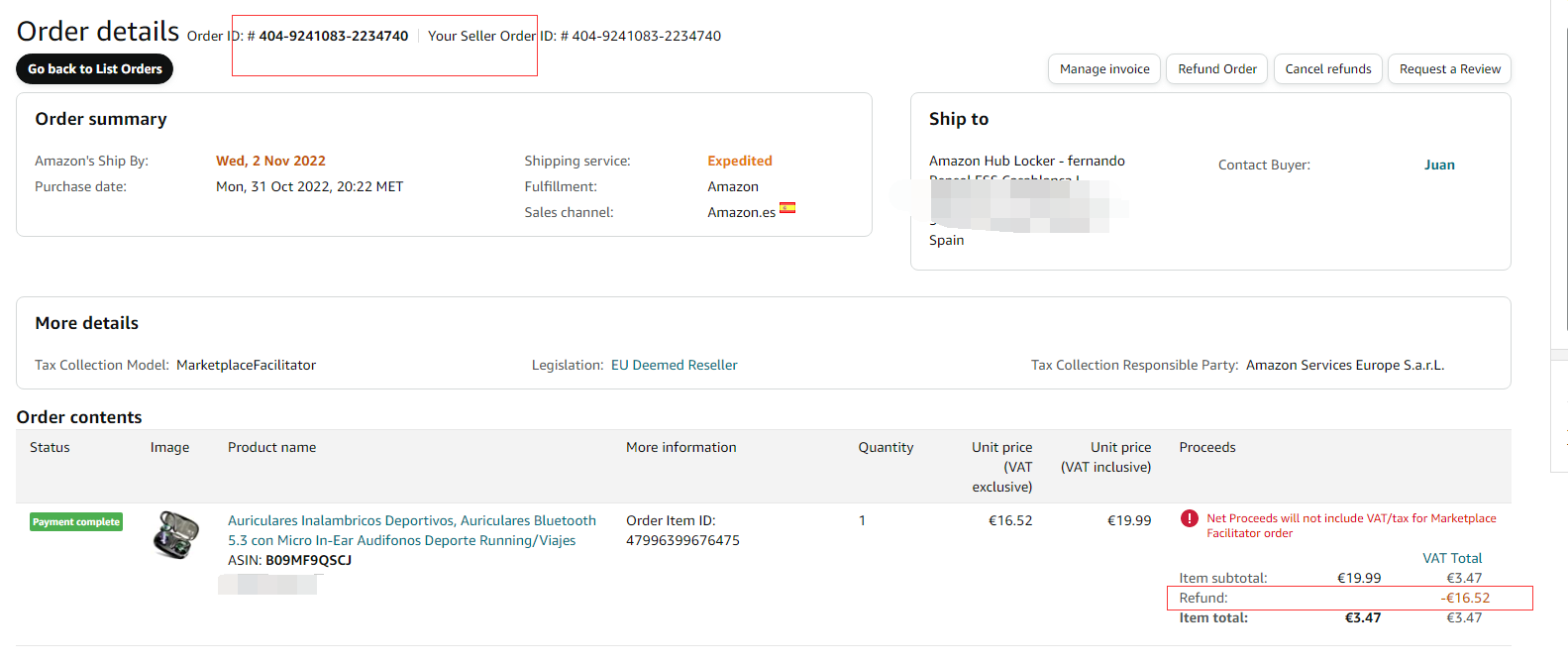
Task: Select the ASIN B09MF9QSCJ text
Action: [308, 561]
